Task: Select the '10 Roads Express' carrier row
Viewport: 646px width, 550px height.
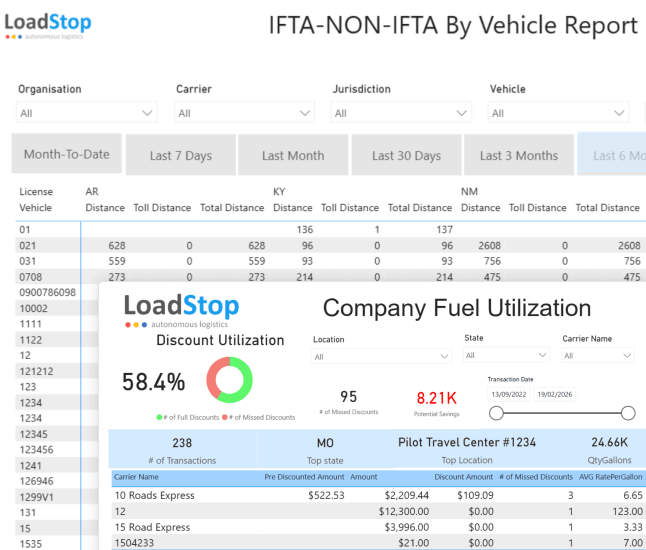Action: point(379,495)
